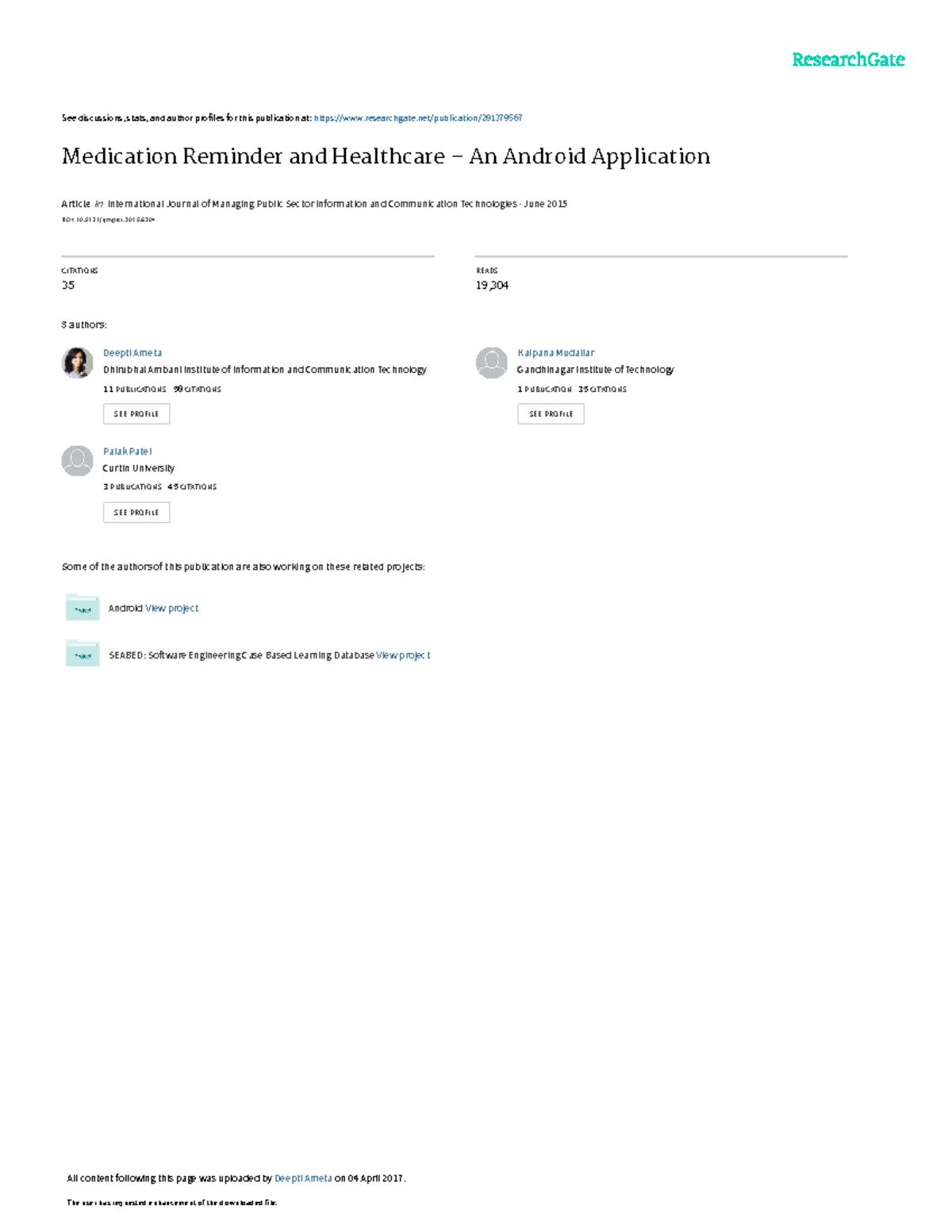The height and width of the screenshot is (1232, 952).
Task: View Deepti Ameta's SEE PROFILE button
Action: click(x=136, y=413)
